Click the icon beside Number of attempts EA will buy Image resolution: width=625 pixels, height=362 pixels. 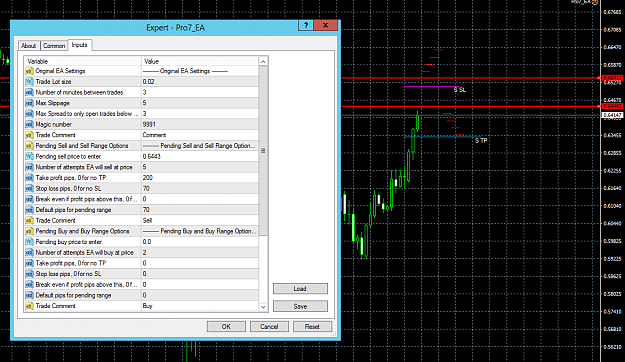pyautogui.click(x=29, y=253)
